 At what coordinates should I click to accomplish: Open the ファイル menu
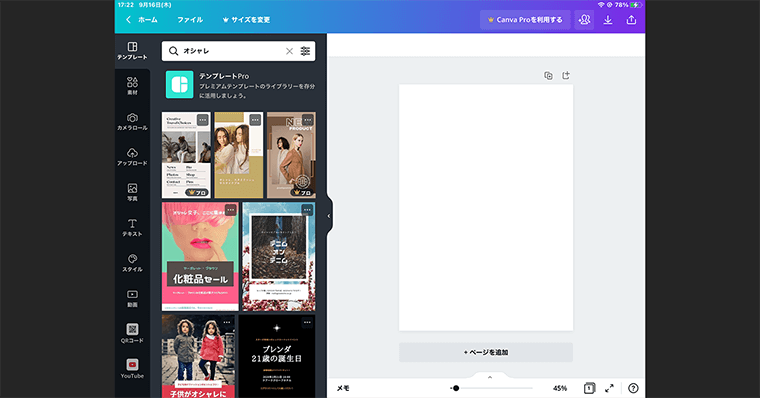tap(190, 20)
